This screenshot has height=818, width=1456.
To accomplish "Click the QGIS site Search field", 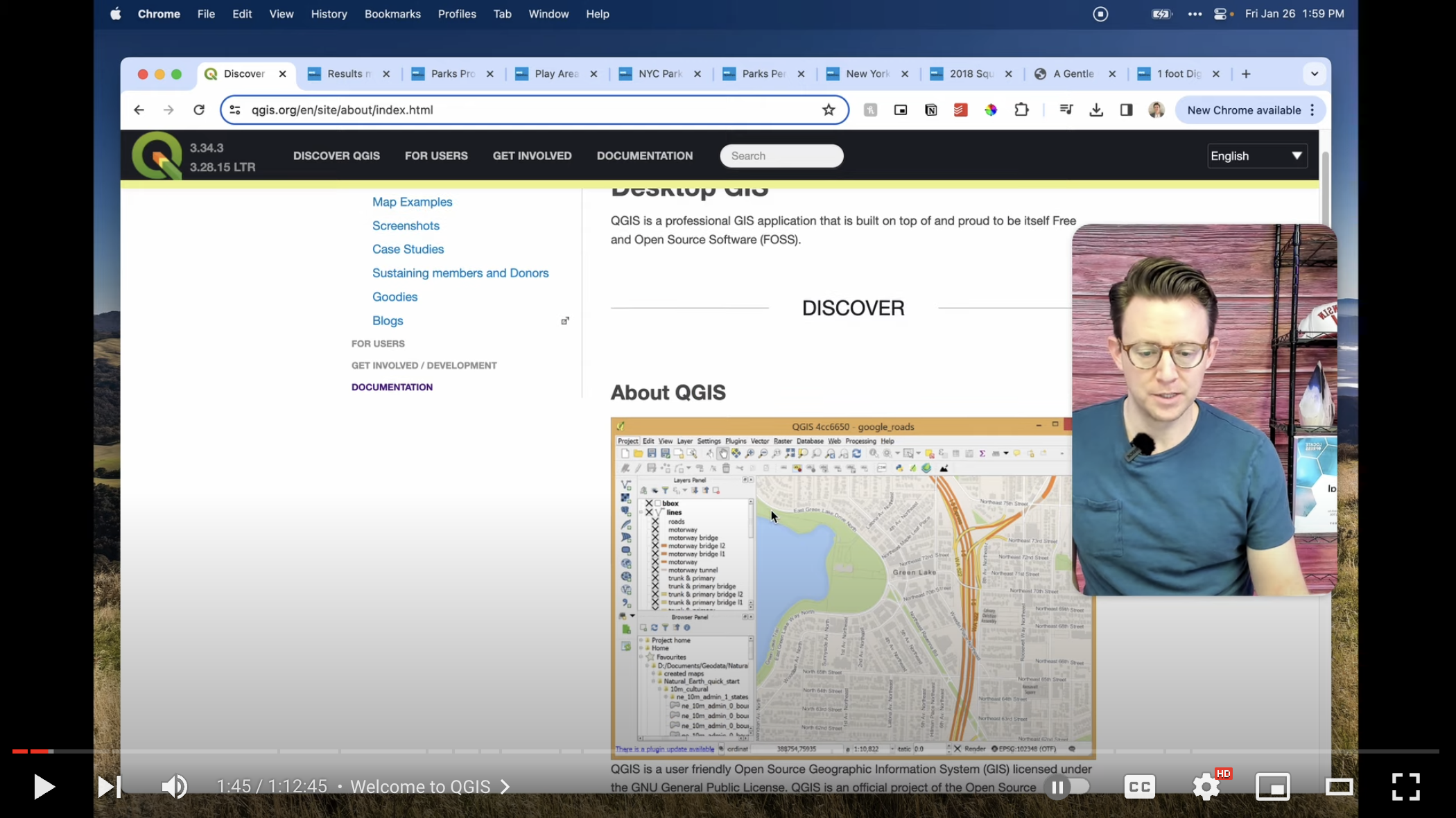I will (781, 156).
